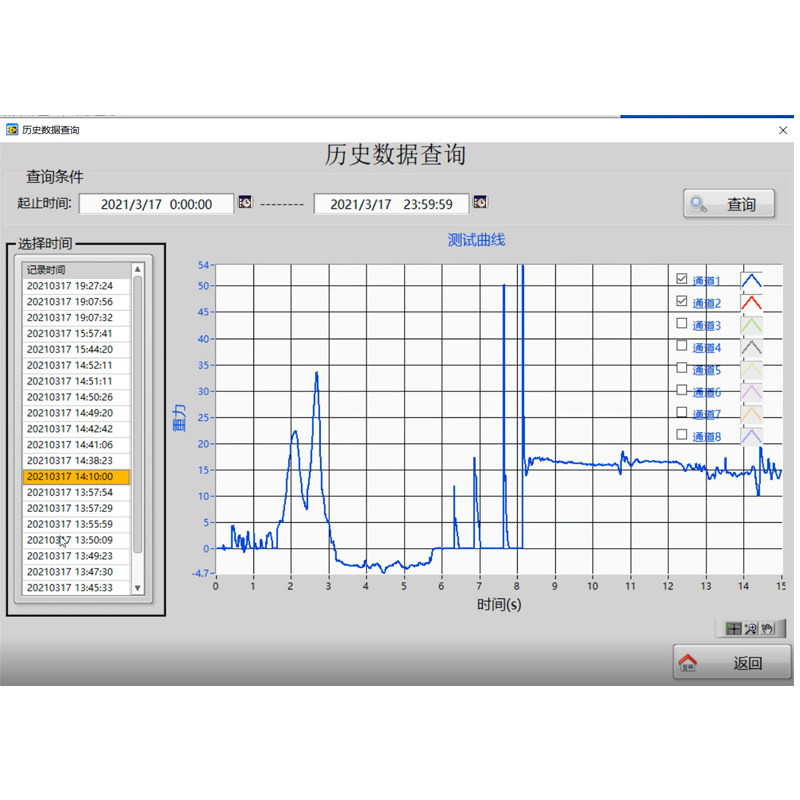Screen dimensions: 800x800
Task: Open 通道2 red line style swatch
Action: pyautogui.click(x=751, y=303)
